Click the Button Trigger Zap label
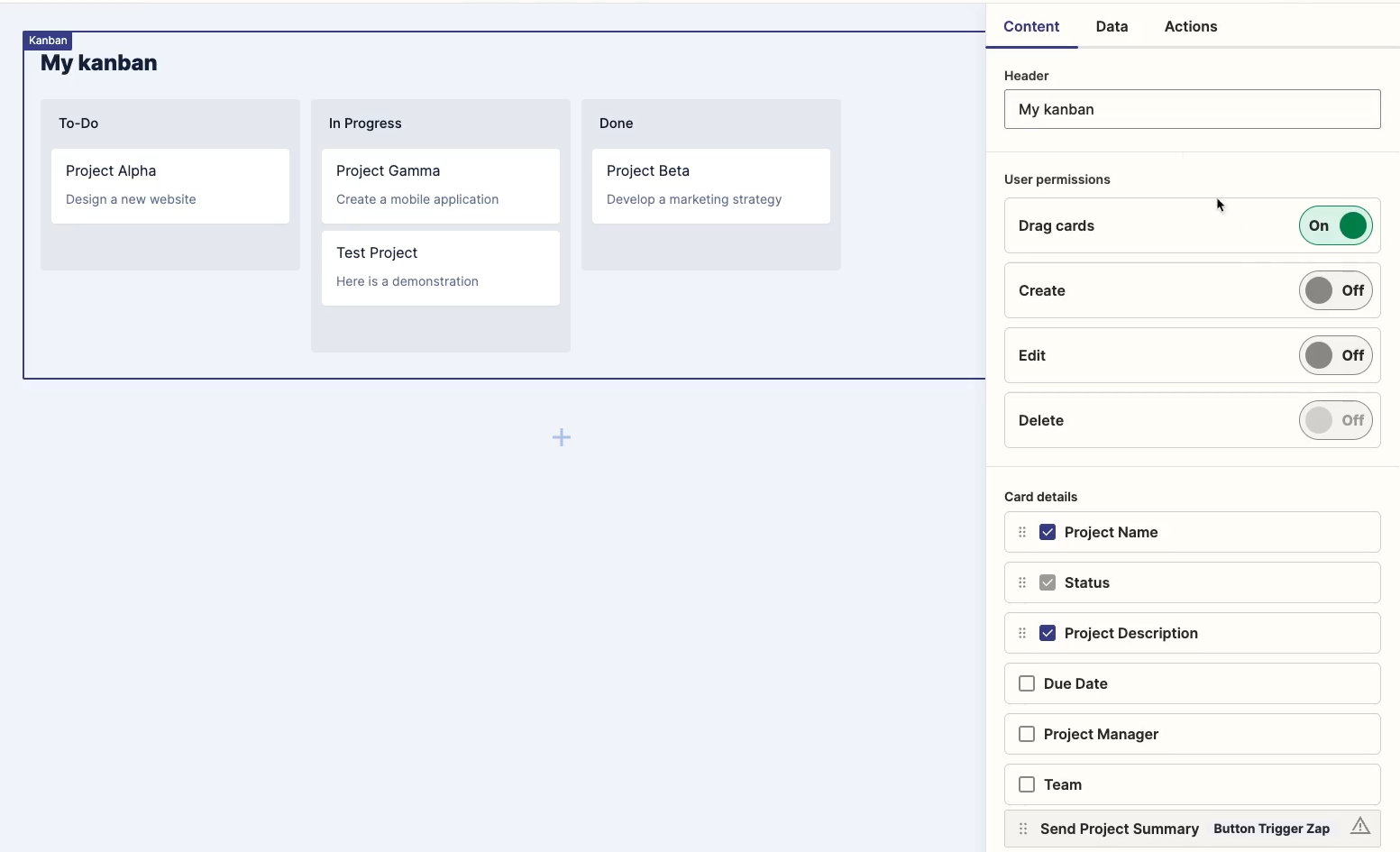This screenshot has width=1400, height=852. coord(1271,829)
